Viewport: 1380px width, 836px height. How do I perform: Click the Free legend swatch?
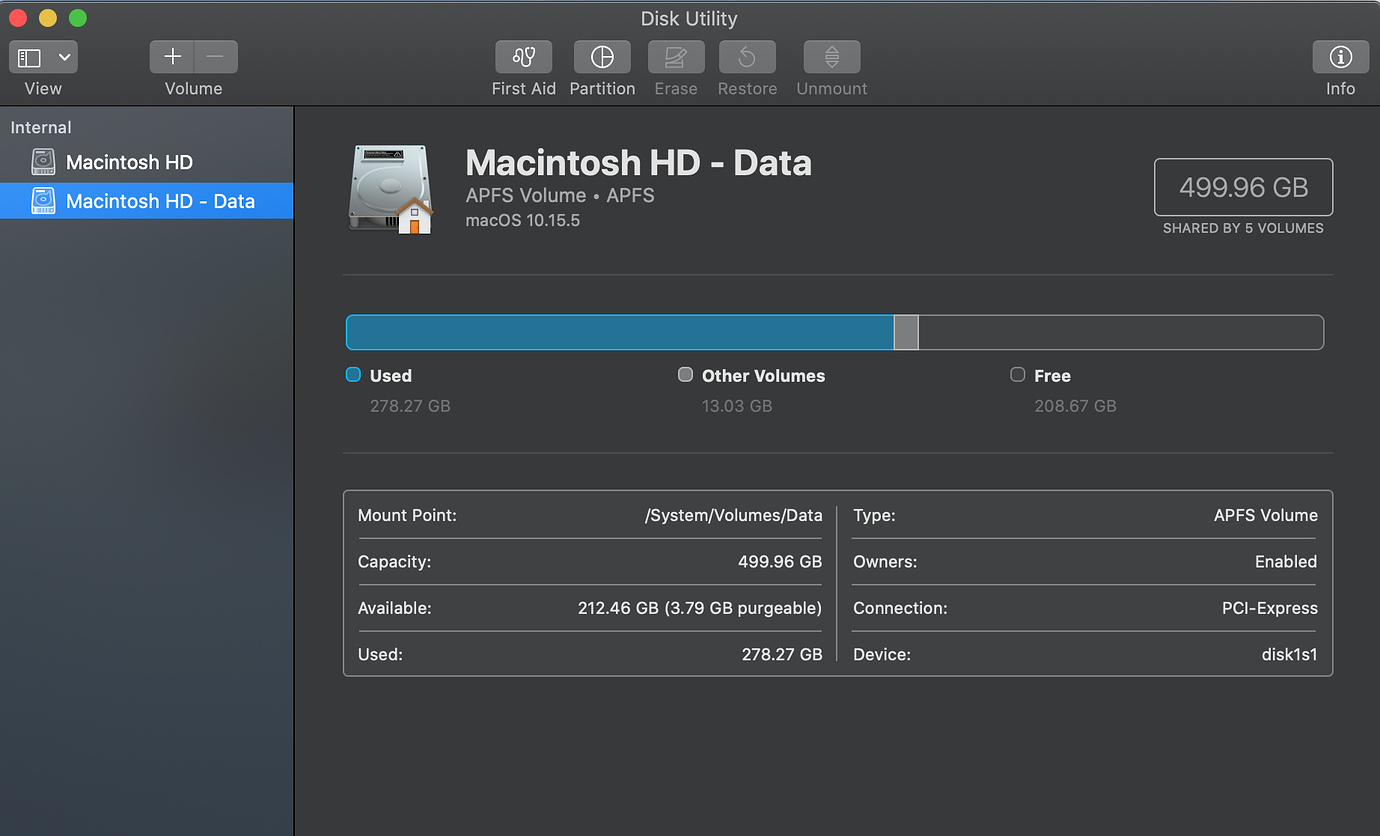pos(1017,375)
